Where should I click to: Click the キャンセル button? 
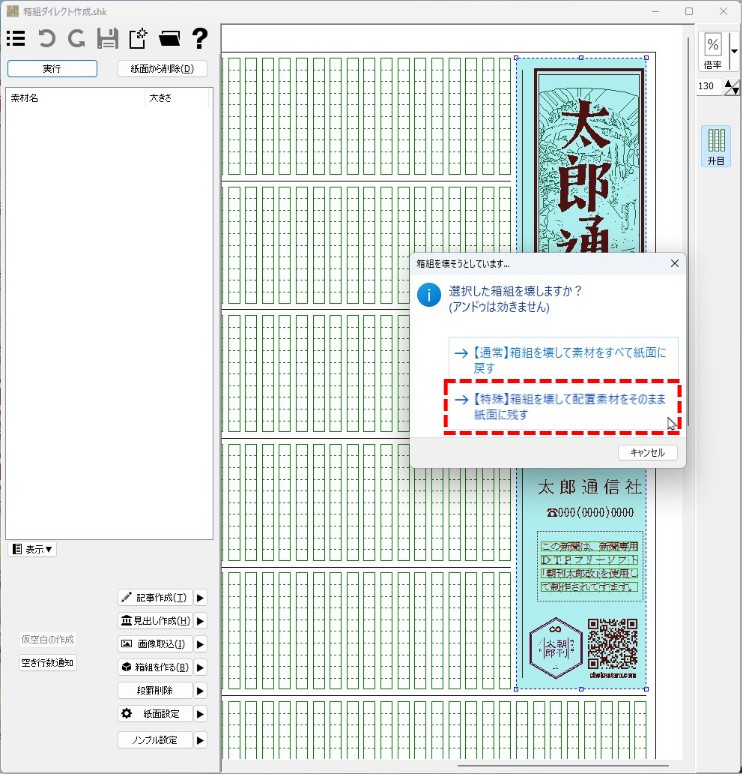[x=648, y=453]
